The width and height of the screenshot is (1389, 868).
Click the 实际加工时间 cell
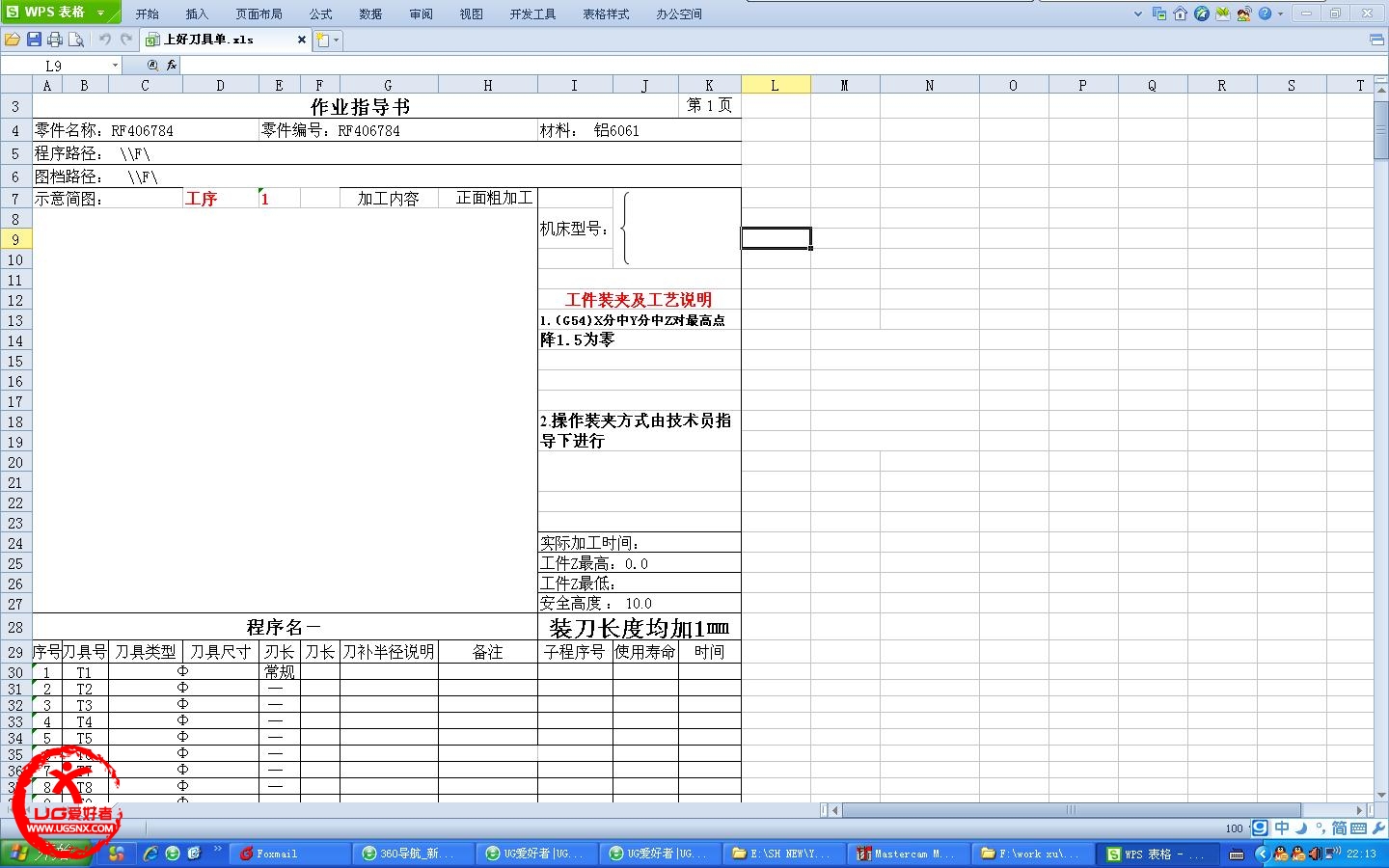point(639,543)
